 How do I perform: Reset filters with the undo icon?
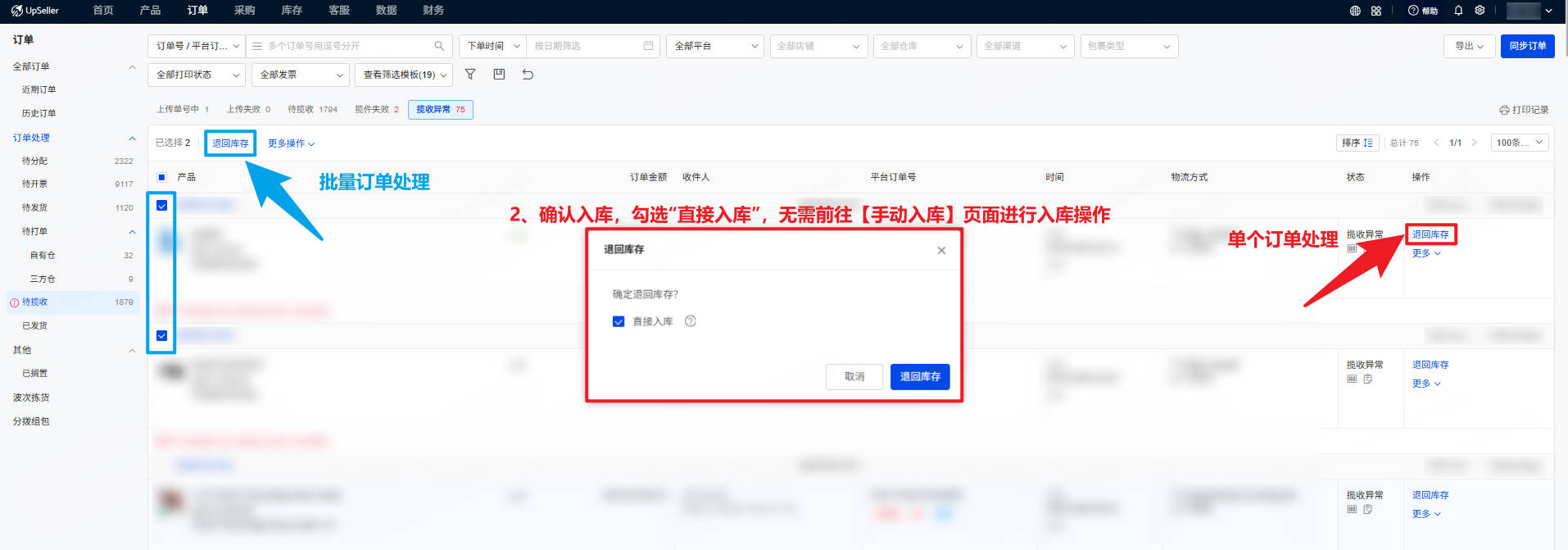[x=528, y=74]
